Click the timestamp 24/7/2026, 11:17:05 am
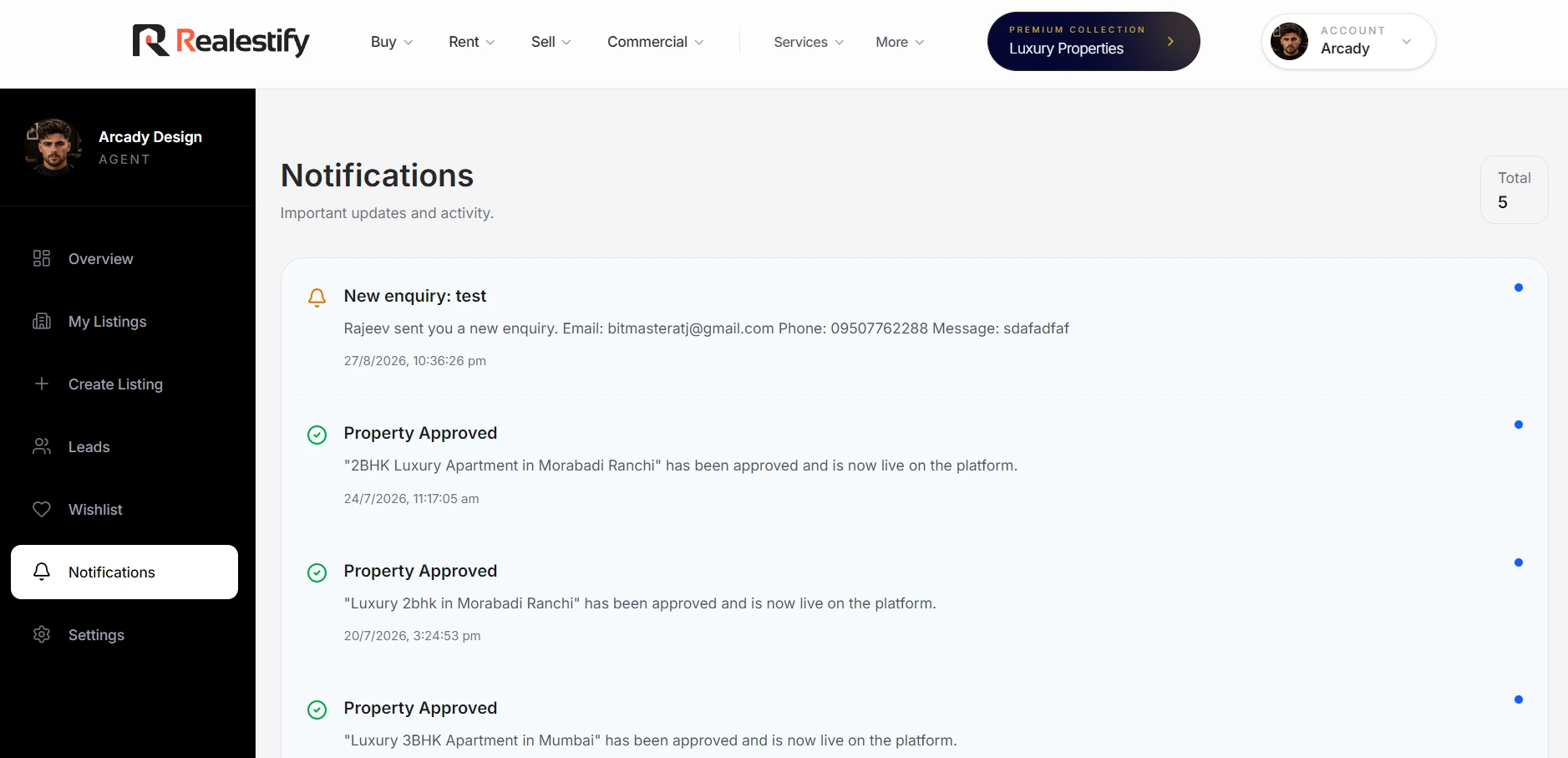 pos(412,499)
